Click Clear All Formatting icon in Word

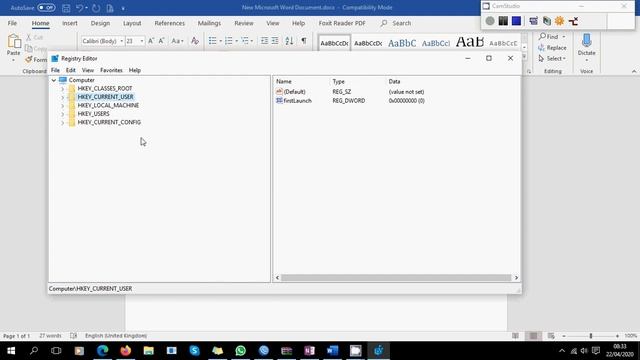coord(195,41)
